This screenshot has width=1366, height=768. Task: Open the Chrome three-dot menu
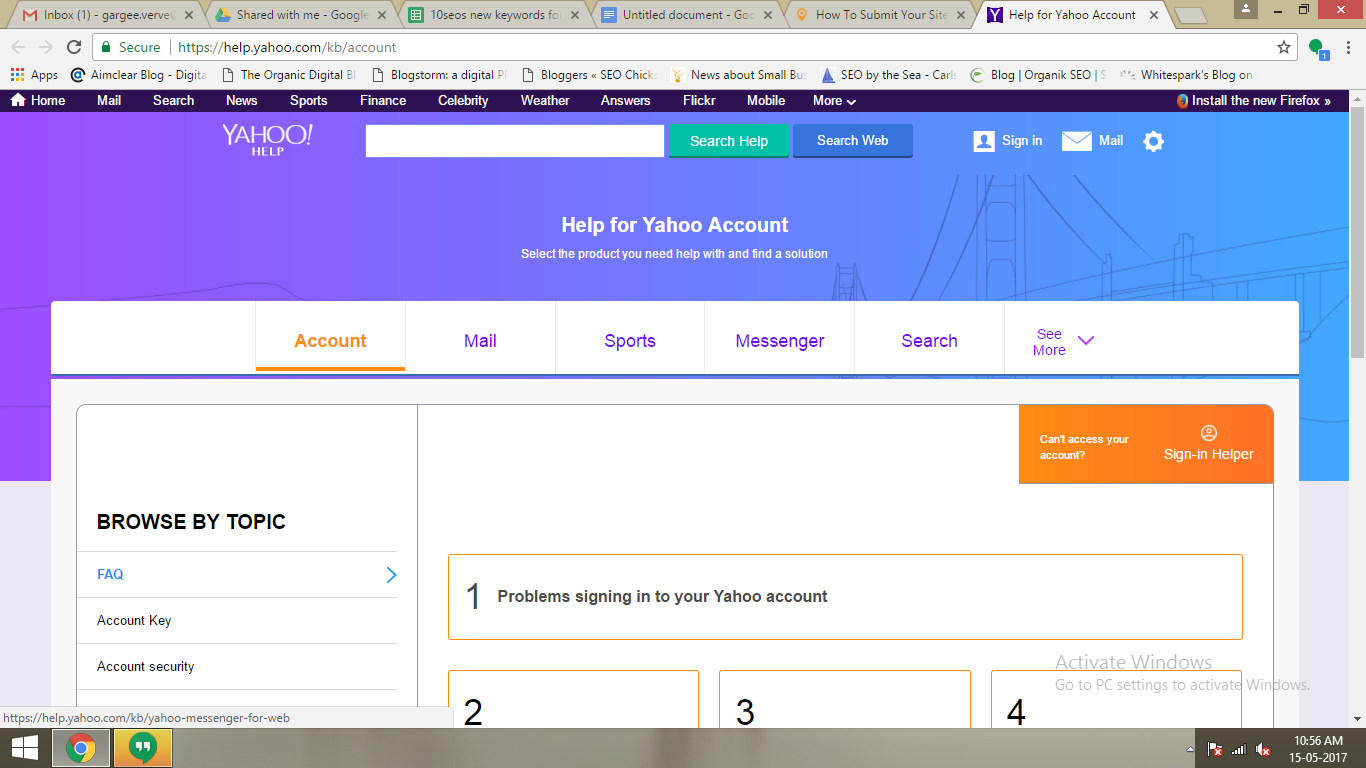1348,47
